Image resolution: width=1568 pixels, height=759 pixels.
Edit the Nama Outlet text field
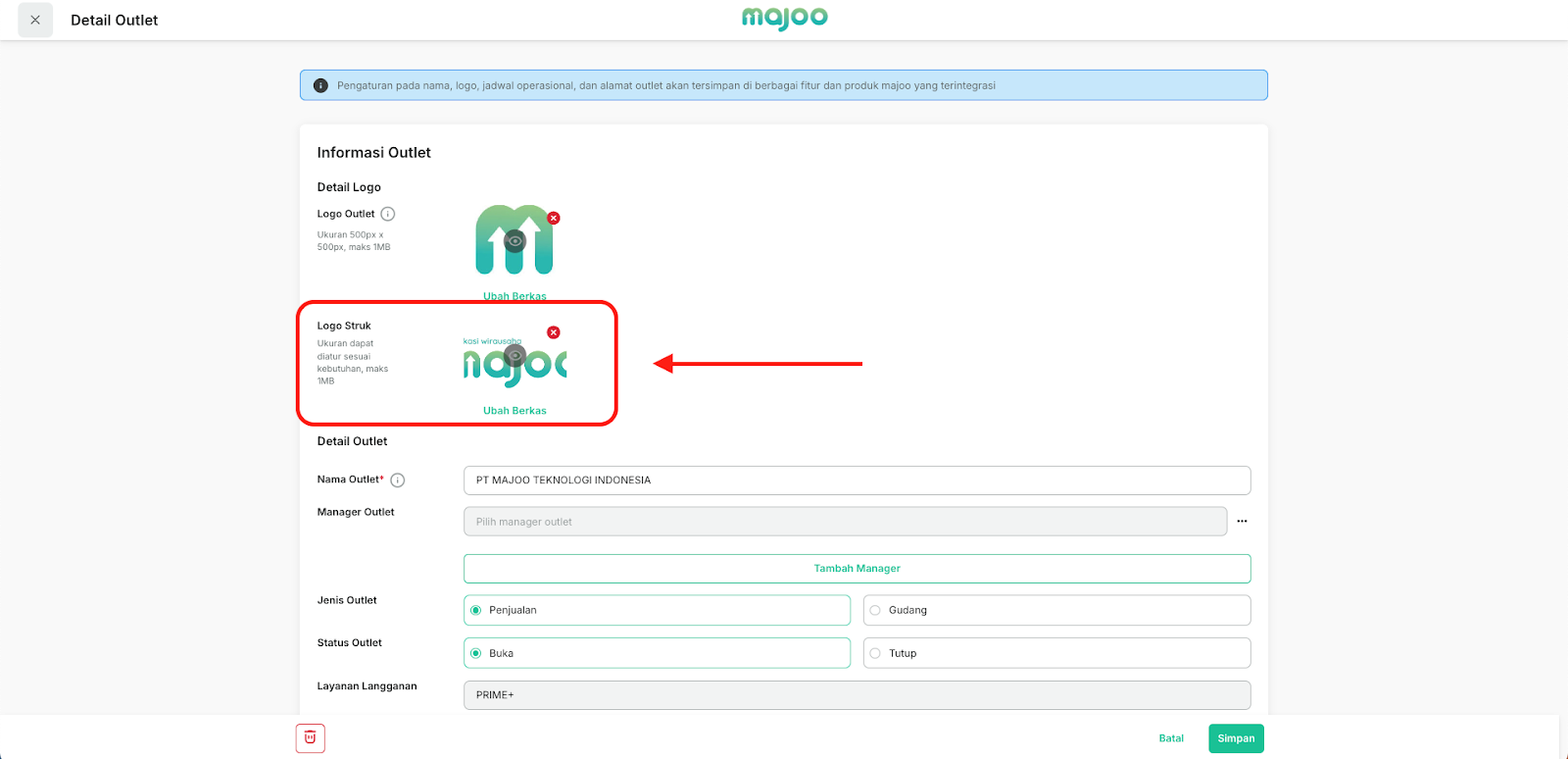click(857, 481)
